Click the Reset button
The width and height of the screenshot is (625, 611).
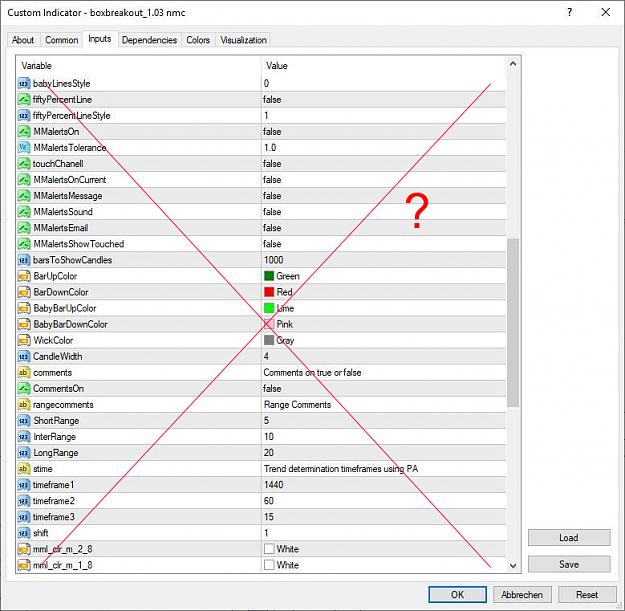coord(587,595)
